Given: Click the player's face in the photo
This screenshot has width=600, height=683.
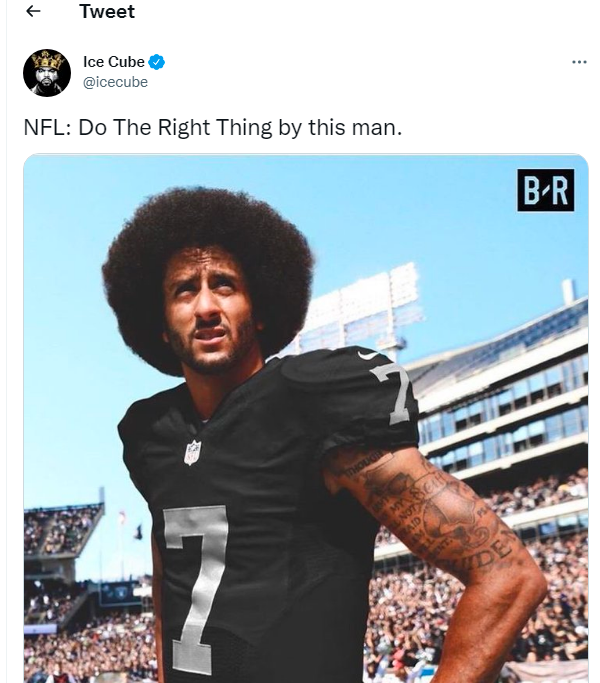Looking at the screenshot, I should 208,309.
